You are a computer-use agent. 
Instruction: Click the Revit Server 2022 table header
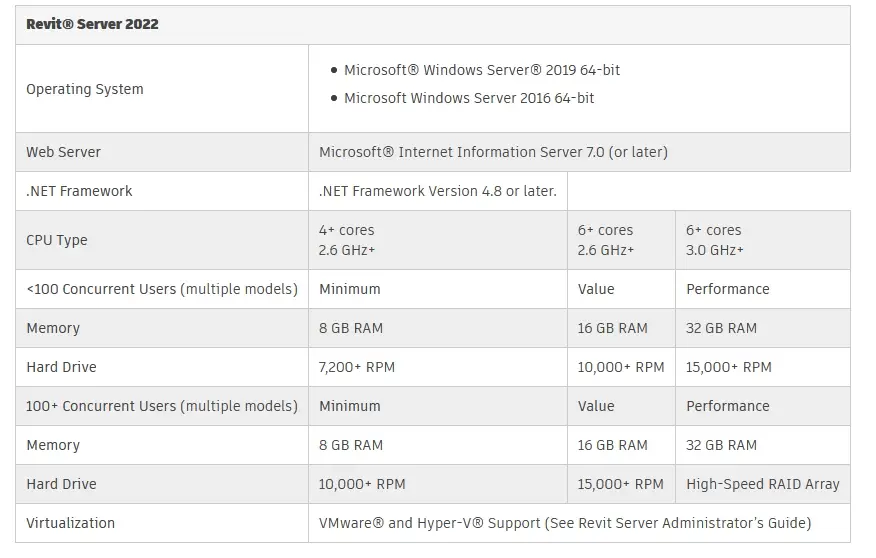433,25
